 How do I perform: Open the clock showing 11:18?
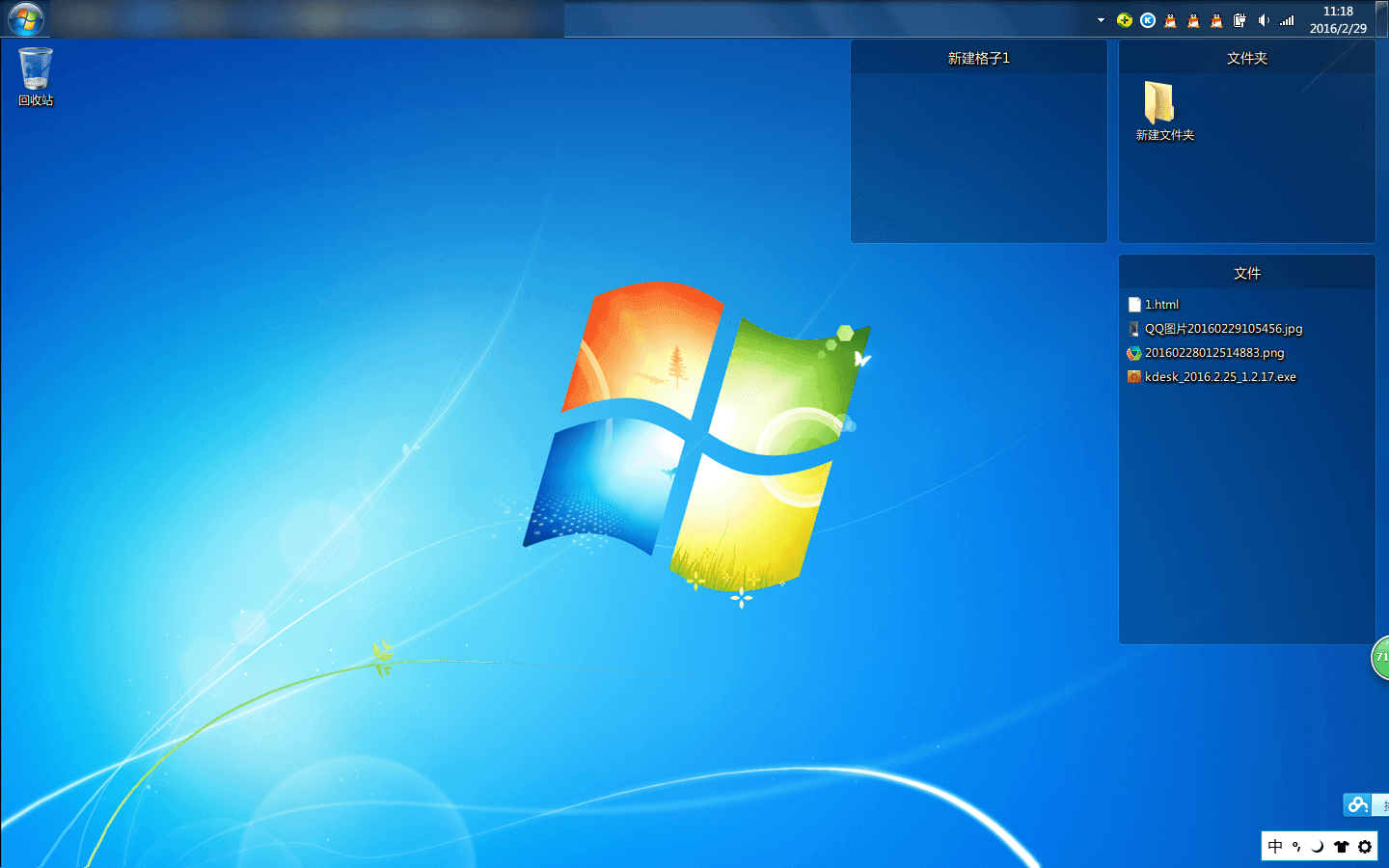point(1338,19)
